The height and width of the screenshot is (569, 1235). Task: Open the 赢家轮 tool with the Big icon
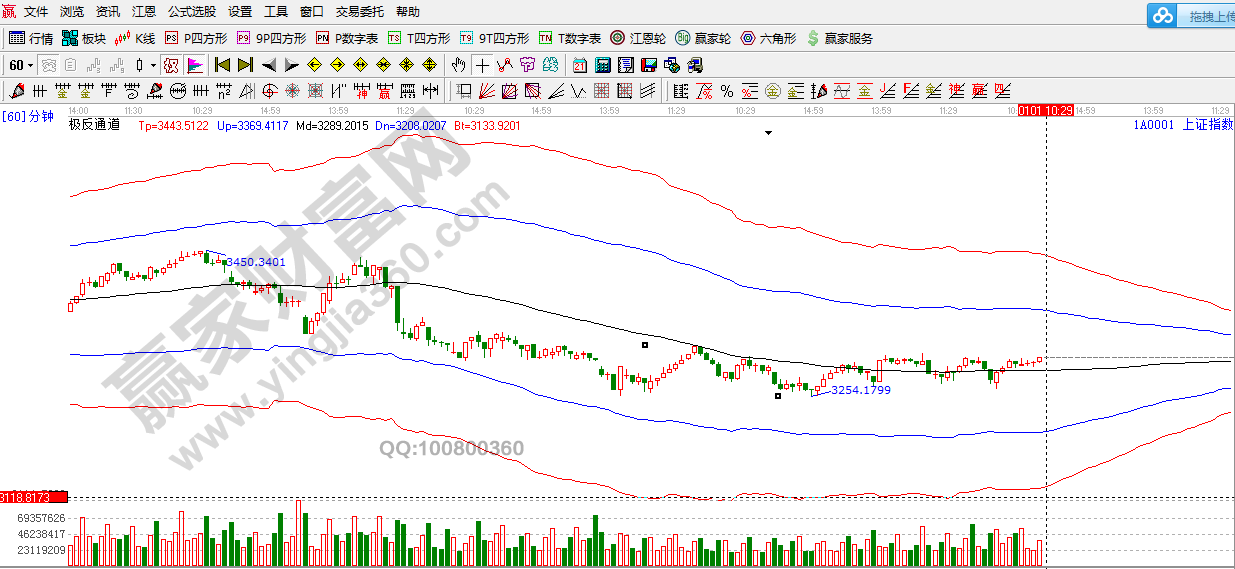pyautogui.click(x=702, y=38)
